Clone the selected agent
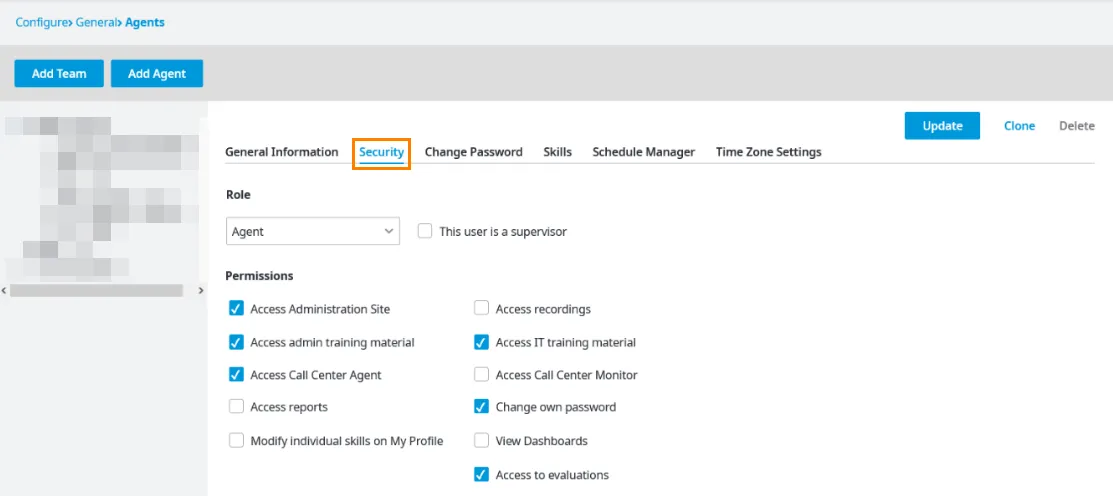This screenshot has height=496, width=1113. 1019,126
